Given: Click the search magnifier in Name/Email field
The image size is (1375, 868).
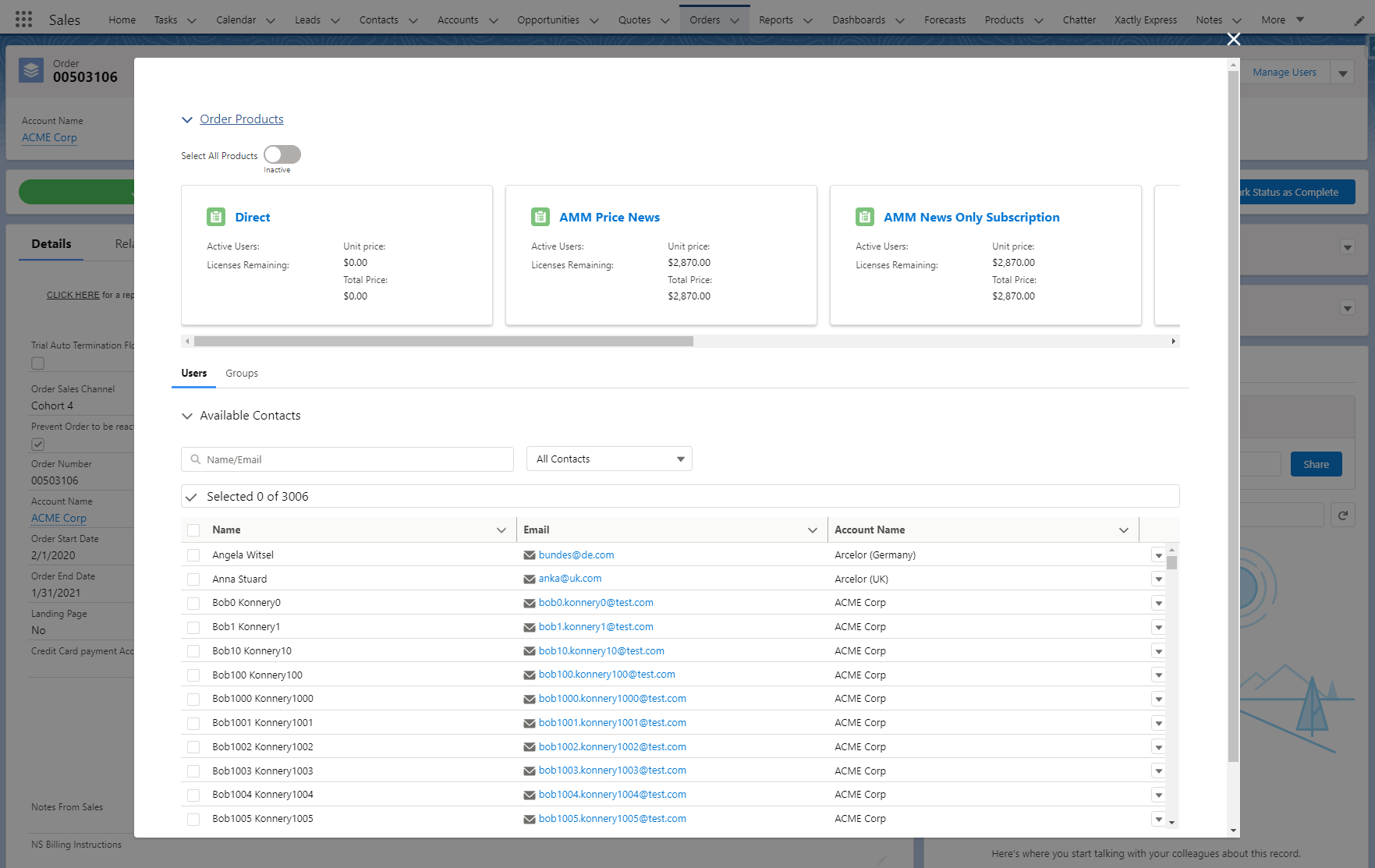Looking at the screenshot, I should pyautogui.click(x=196, y=459).
